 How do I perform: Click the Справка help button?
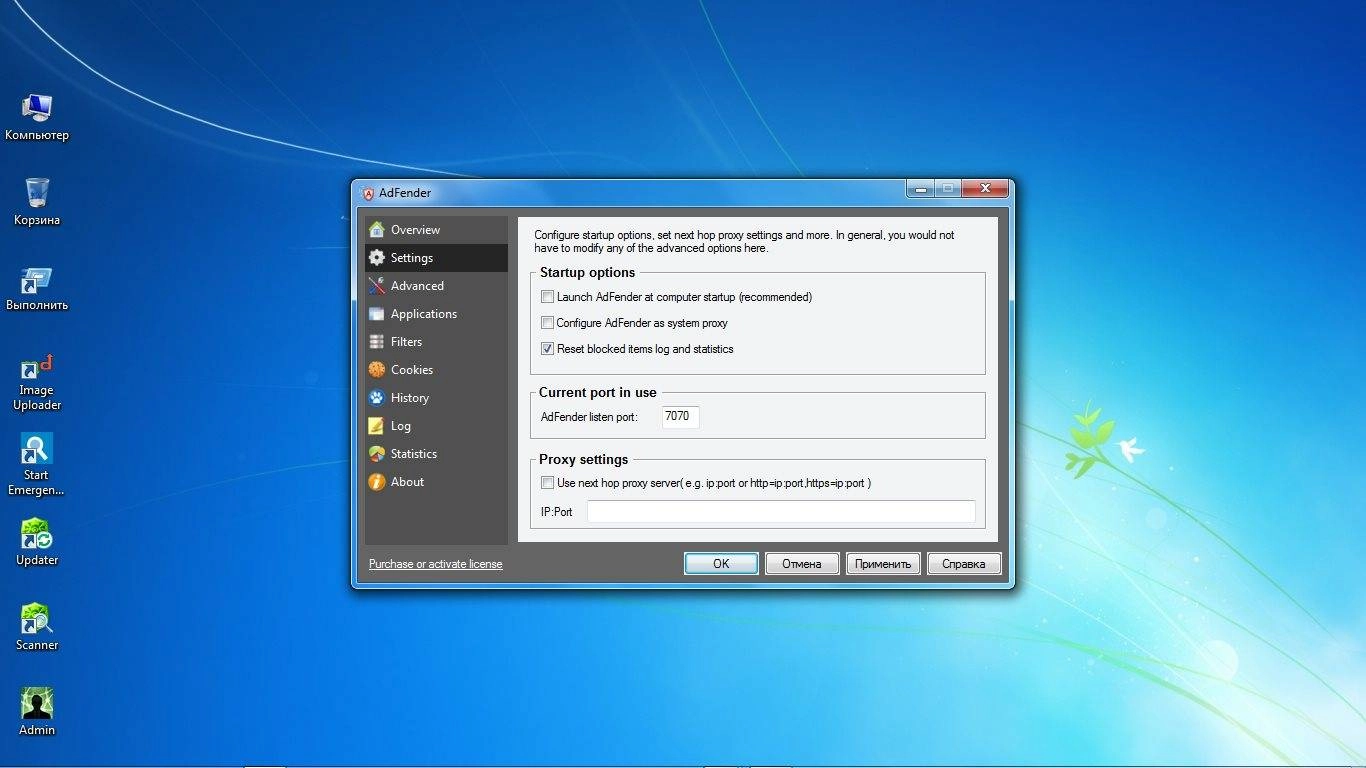964,564
